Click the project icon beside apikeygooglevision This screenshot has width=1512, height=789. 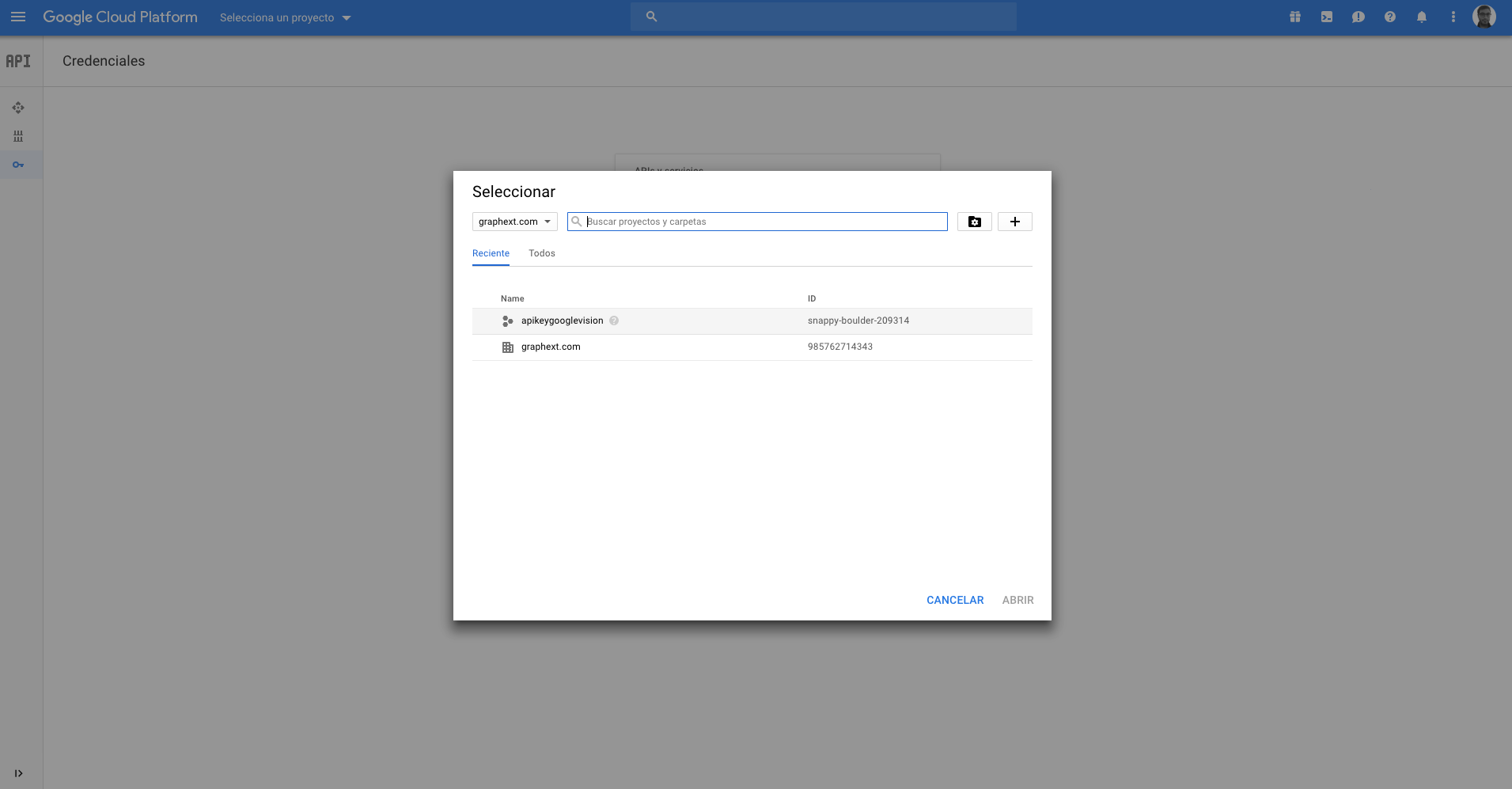click(x=508, y=321)
